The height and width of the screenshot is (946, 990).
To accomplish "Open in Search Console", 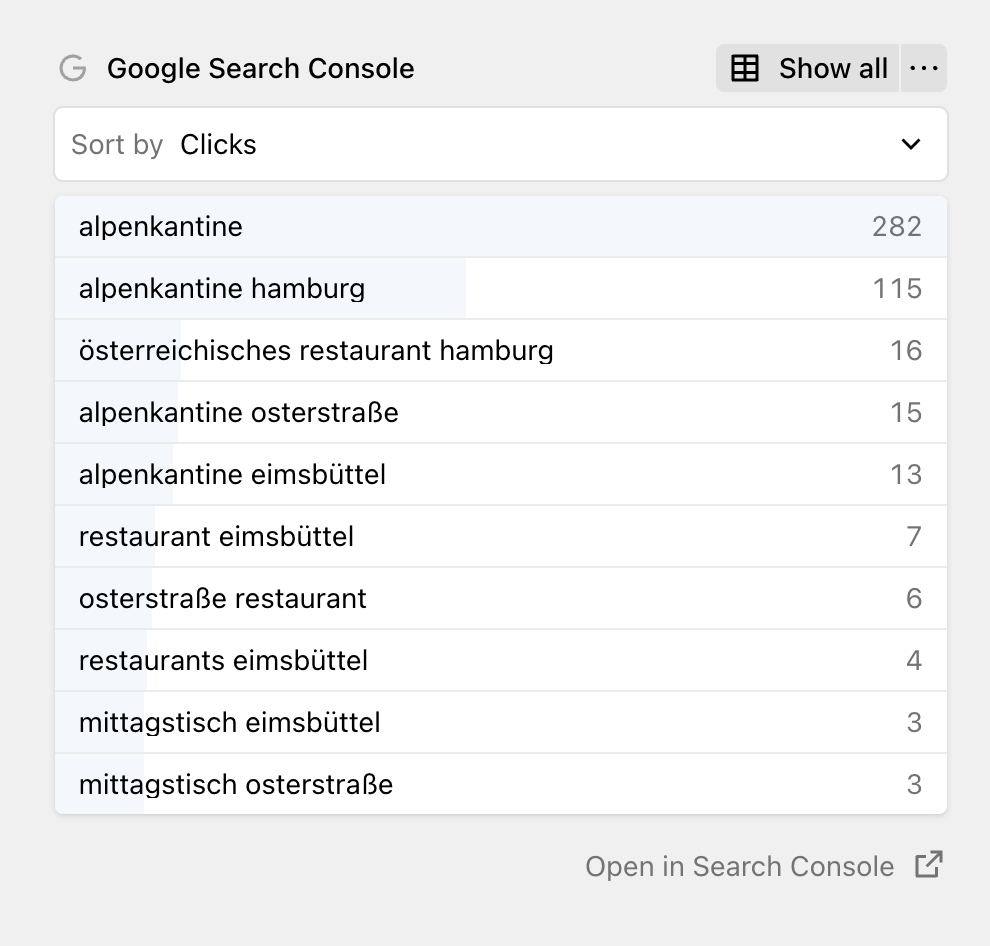I will tap(739, 866).
